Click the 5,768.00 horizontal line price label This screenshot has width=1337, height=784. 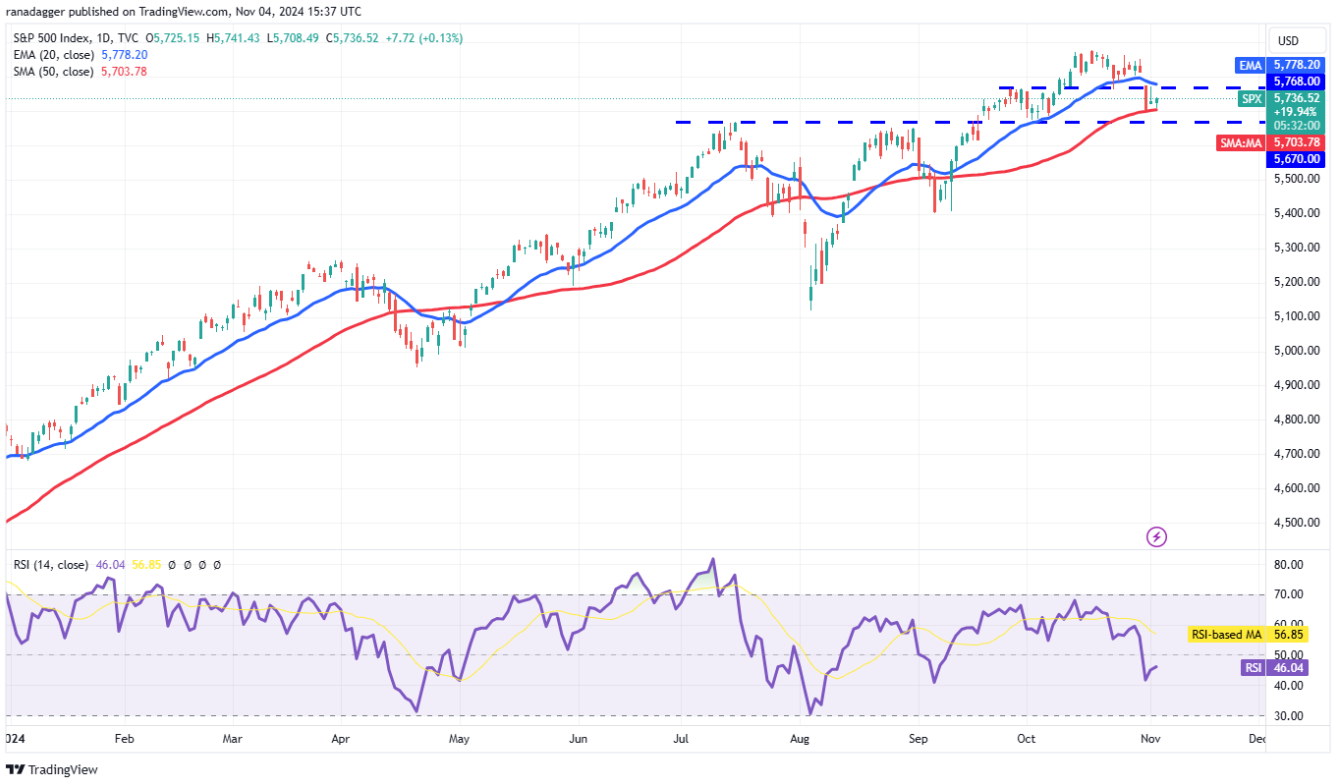tap(1297, 81)
